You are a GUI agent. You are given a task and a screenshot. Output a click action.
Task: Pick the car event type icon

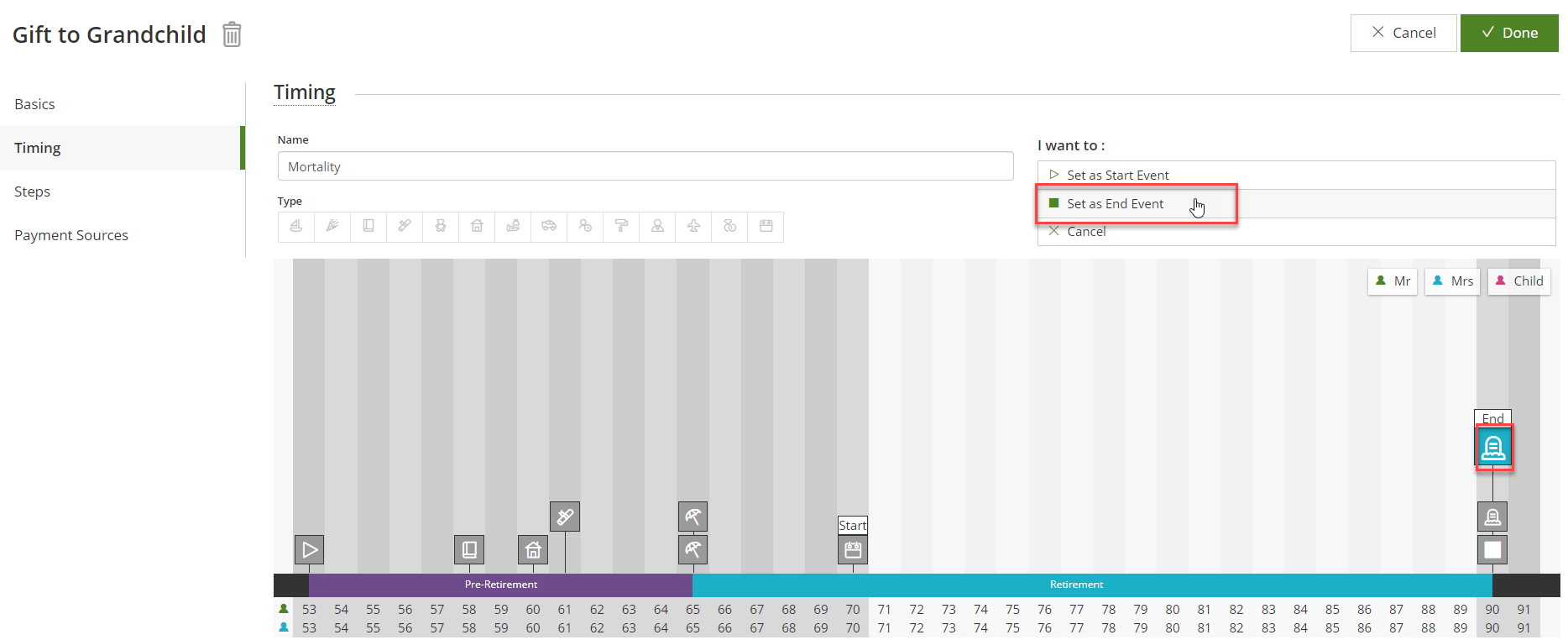point(549,227)
